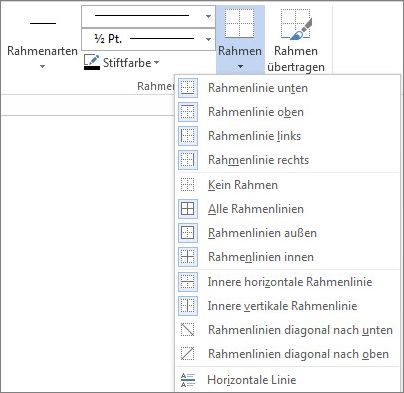The height and width of the screenshot is (393, 404).
Task: Click the Rahmenlinie oben border icon
Action: (188, 112)
